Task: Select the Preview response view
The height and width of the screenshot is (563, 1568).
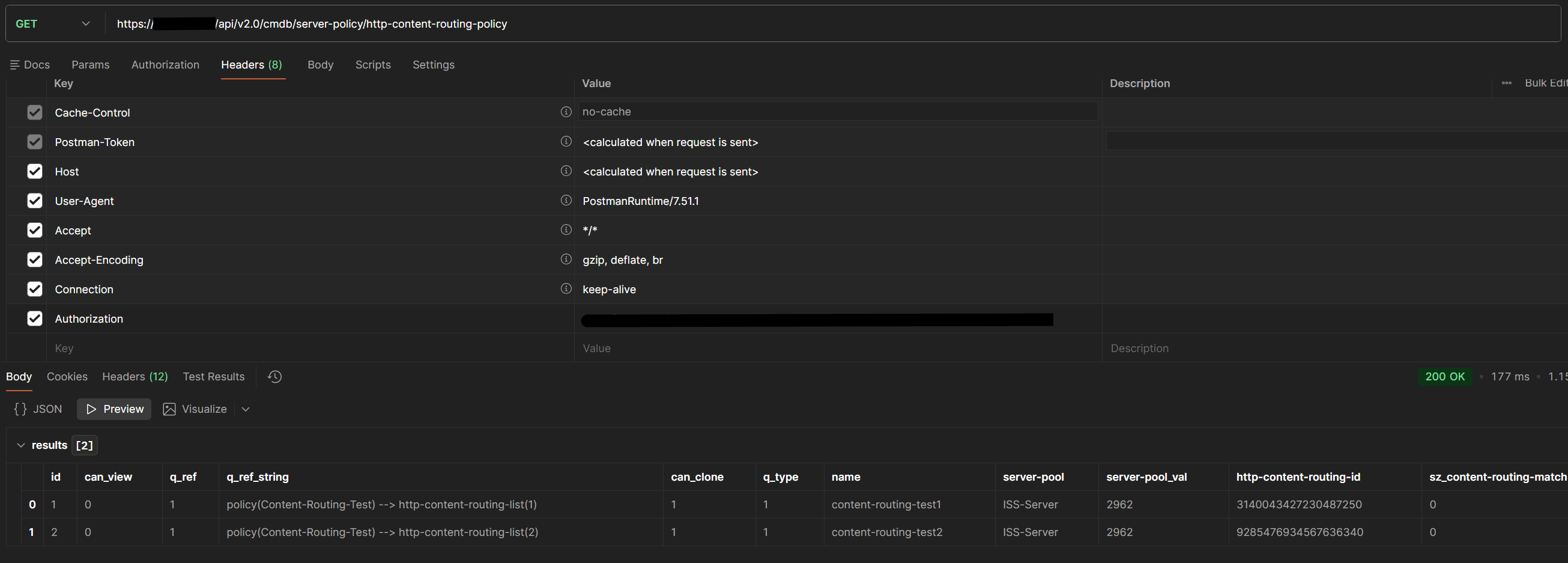Action: tap(115, 409)
